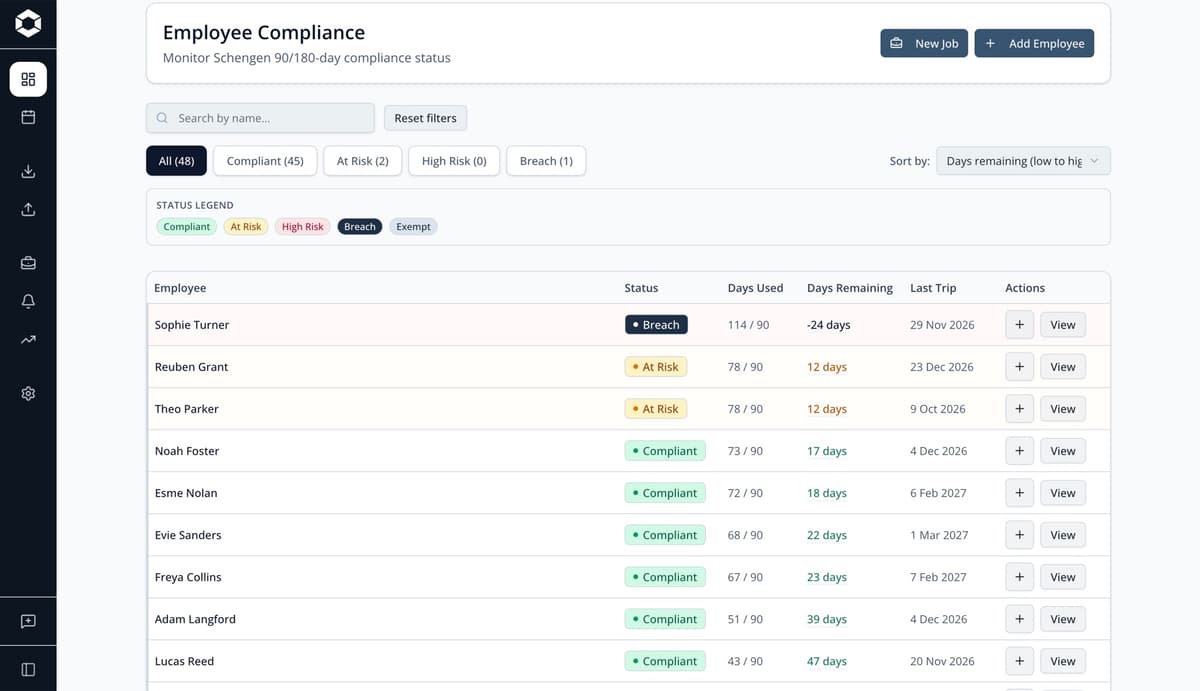
Task: Click the feedback message-plus icon in sidebar
Action: coord(28,621)
